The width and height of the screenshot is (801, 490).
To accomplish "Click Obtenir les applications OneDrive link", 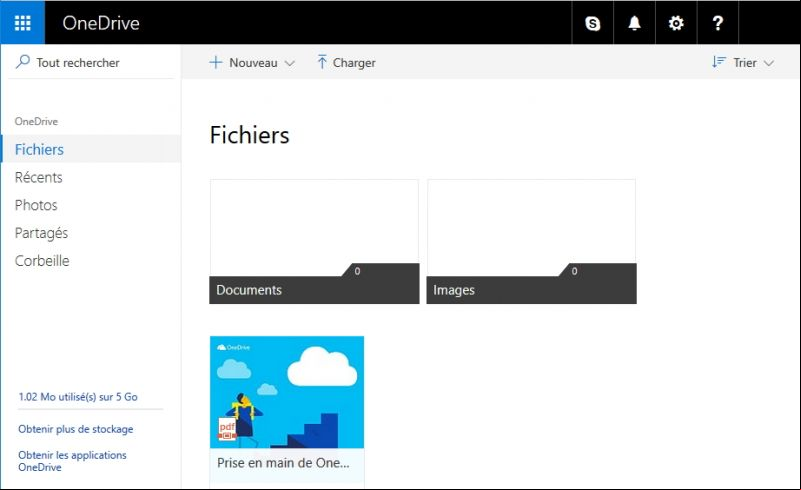I will pos(72,461).
